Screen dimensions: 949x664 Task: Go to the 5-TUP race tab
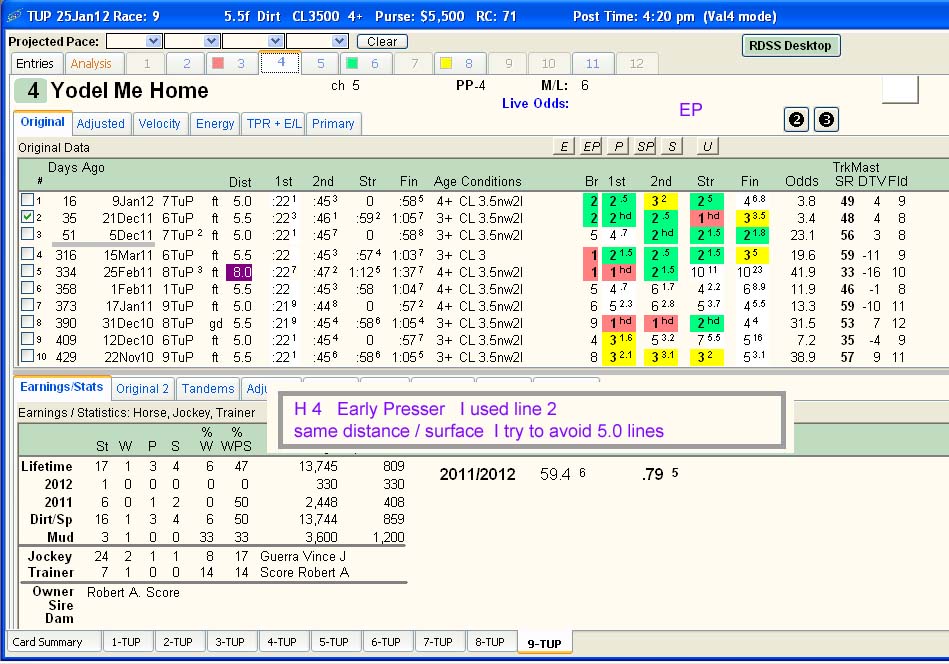click(334, 642)
